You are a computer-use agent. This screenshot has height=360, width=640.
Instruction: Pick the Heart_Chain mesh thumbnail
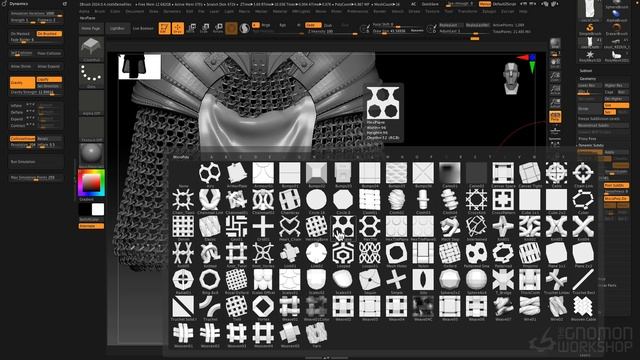point(290,226)
